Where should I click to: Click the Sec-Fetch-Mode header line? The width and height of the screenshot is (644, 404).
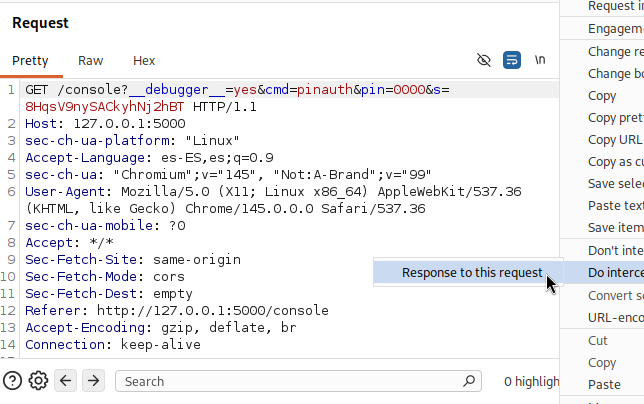pyautogui.click(x=105, y=277)
